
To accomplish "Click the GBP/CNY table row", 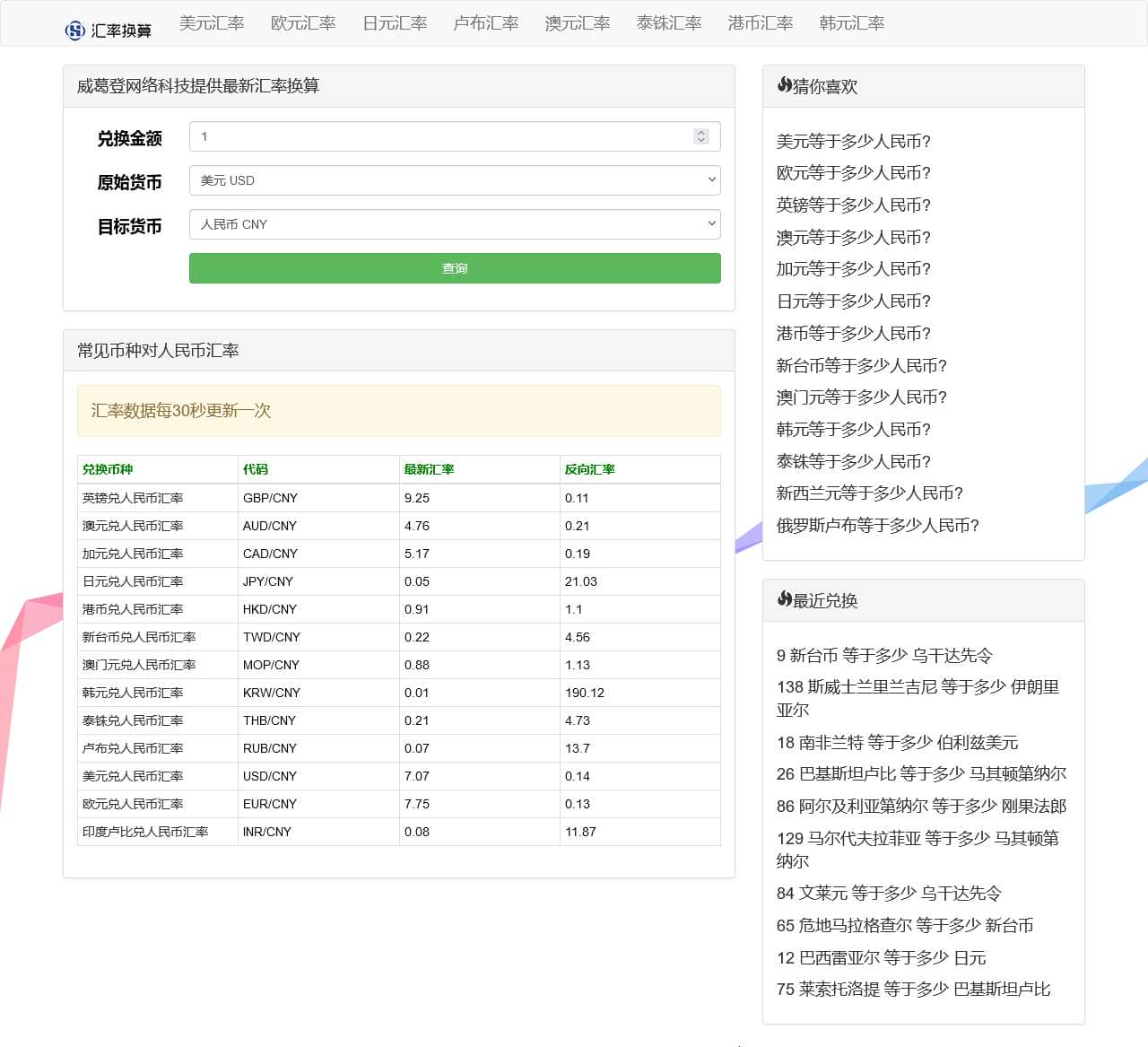I will point(399,498).
